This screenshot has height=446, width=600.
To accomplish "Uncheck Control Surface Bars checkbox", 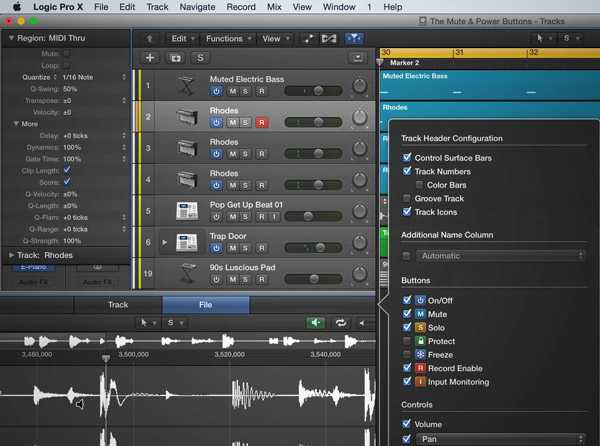I will coord(407,157).
